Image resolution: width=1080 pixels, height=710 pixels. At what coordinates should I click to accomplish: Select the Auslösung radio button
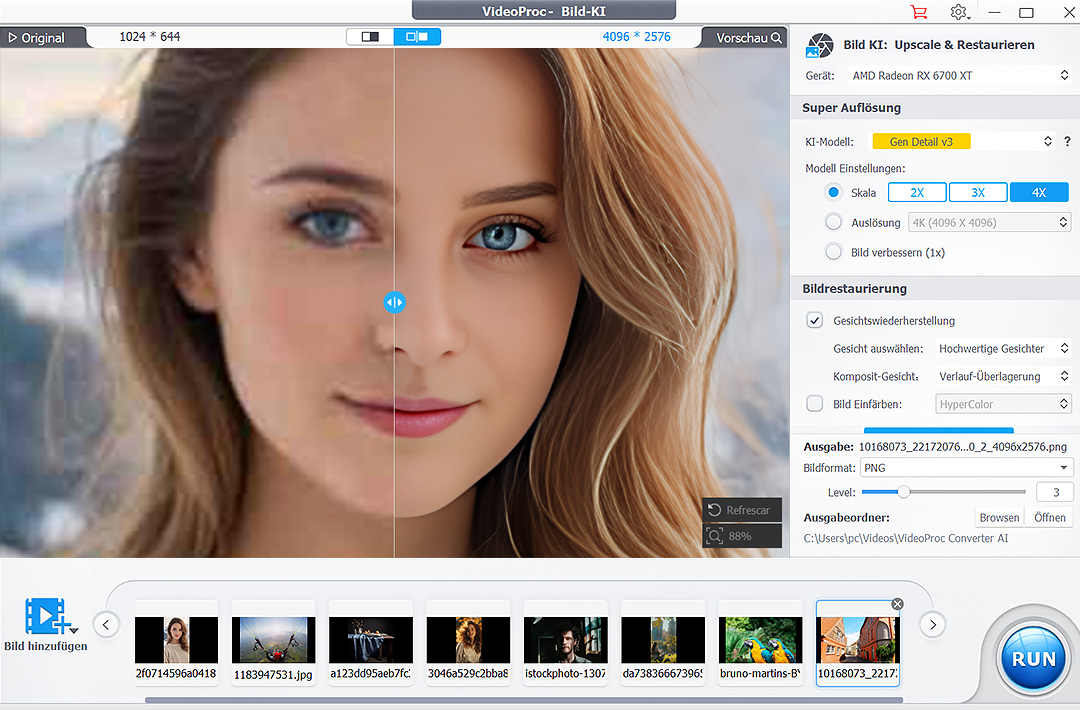(x=833, y=223)
